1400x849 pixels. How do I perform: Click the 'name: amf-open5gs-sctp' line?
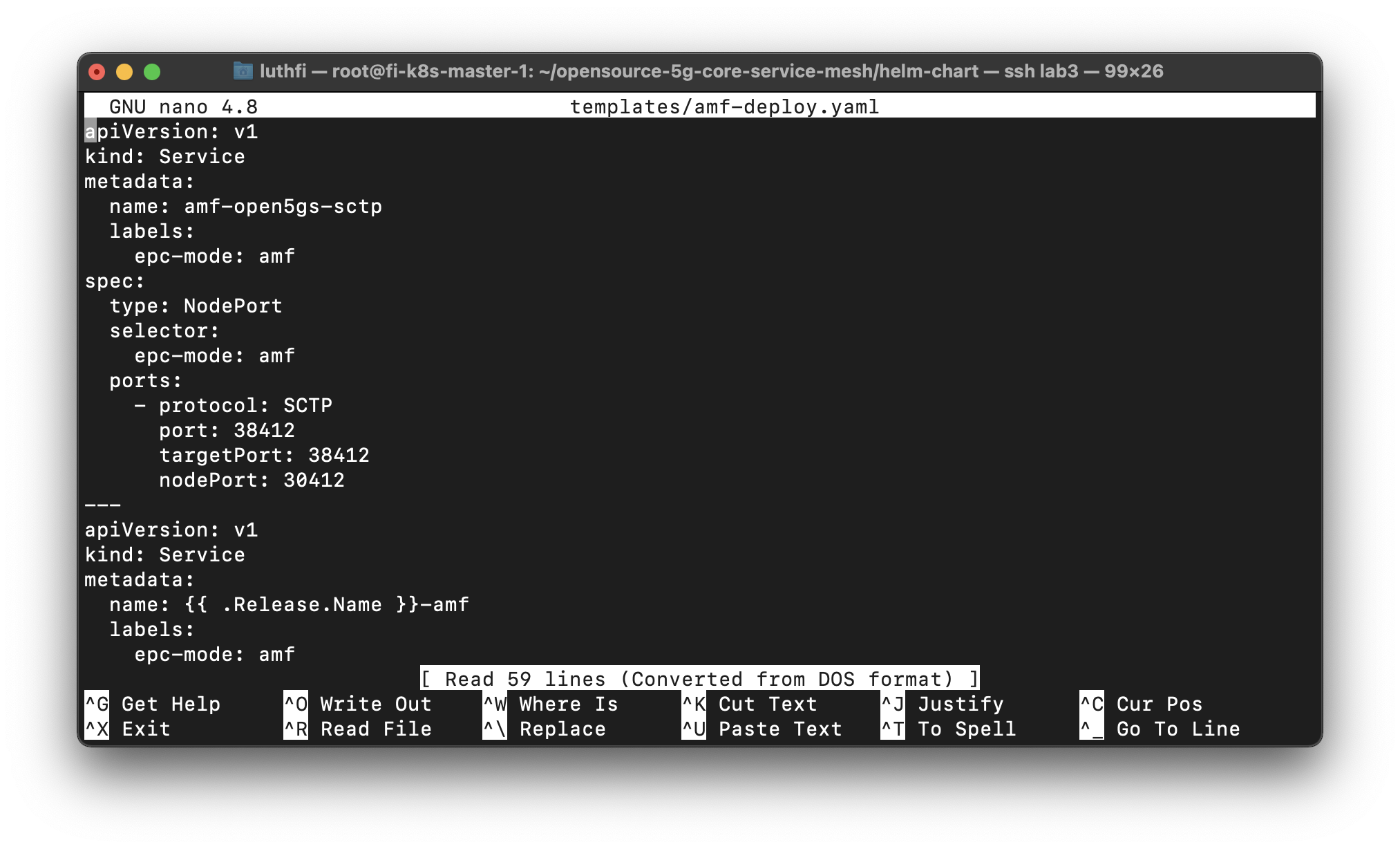click(245, 206)
